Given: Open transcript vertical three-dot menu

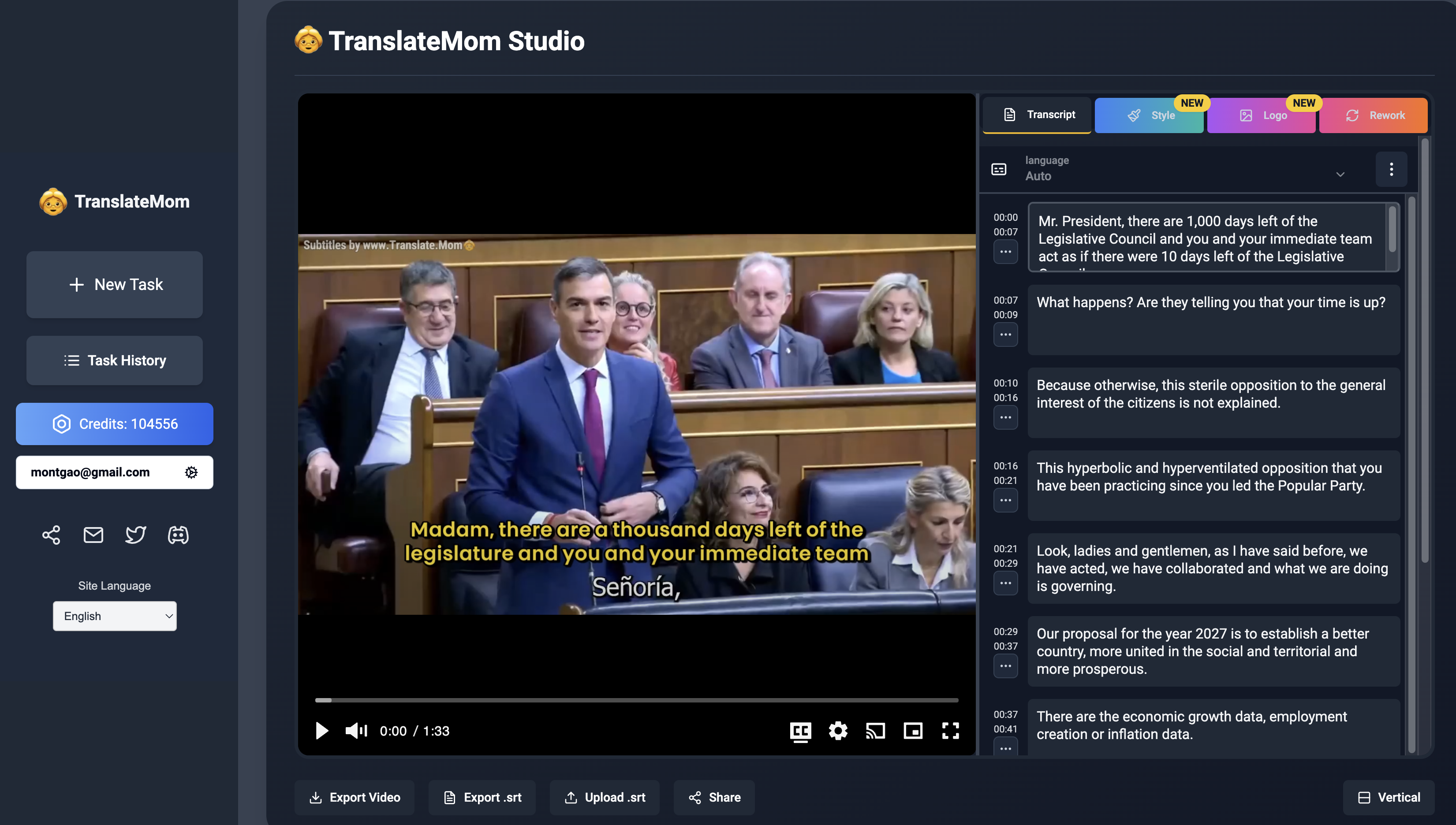Looking at the screenshot, I should (x=1391, y=169).
